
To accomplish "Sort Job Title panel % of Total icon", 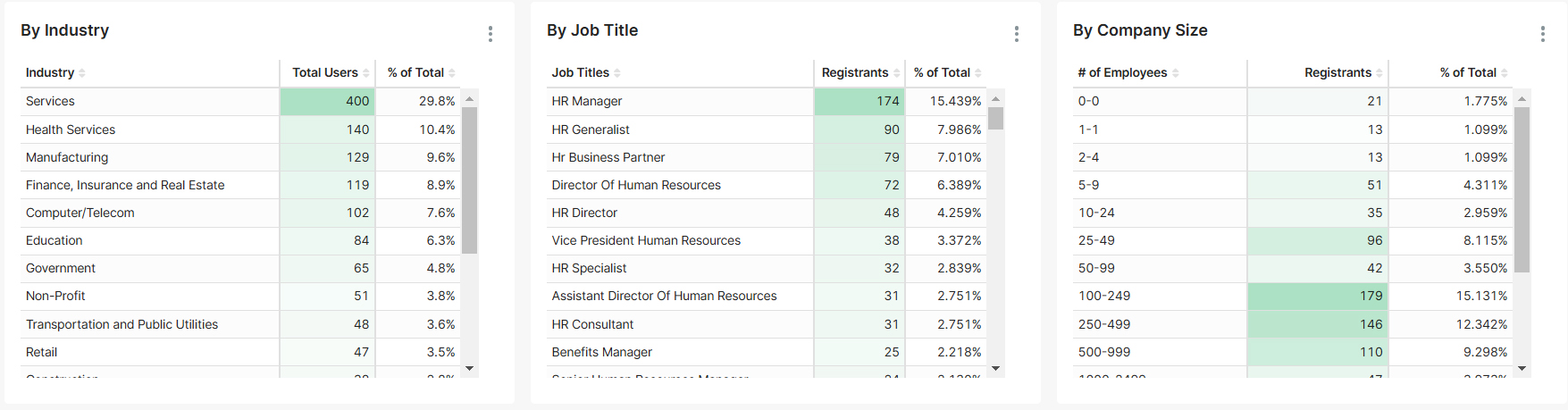I will click(978, 73).
